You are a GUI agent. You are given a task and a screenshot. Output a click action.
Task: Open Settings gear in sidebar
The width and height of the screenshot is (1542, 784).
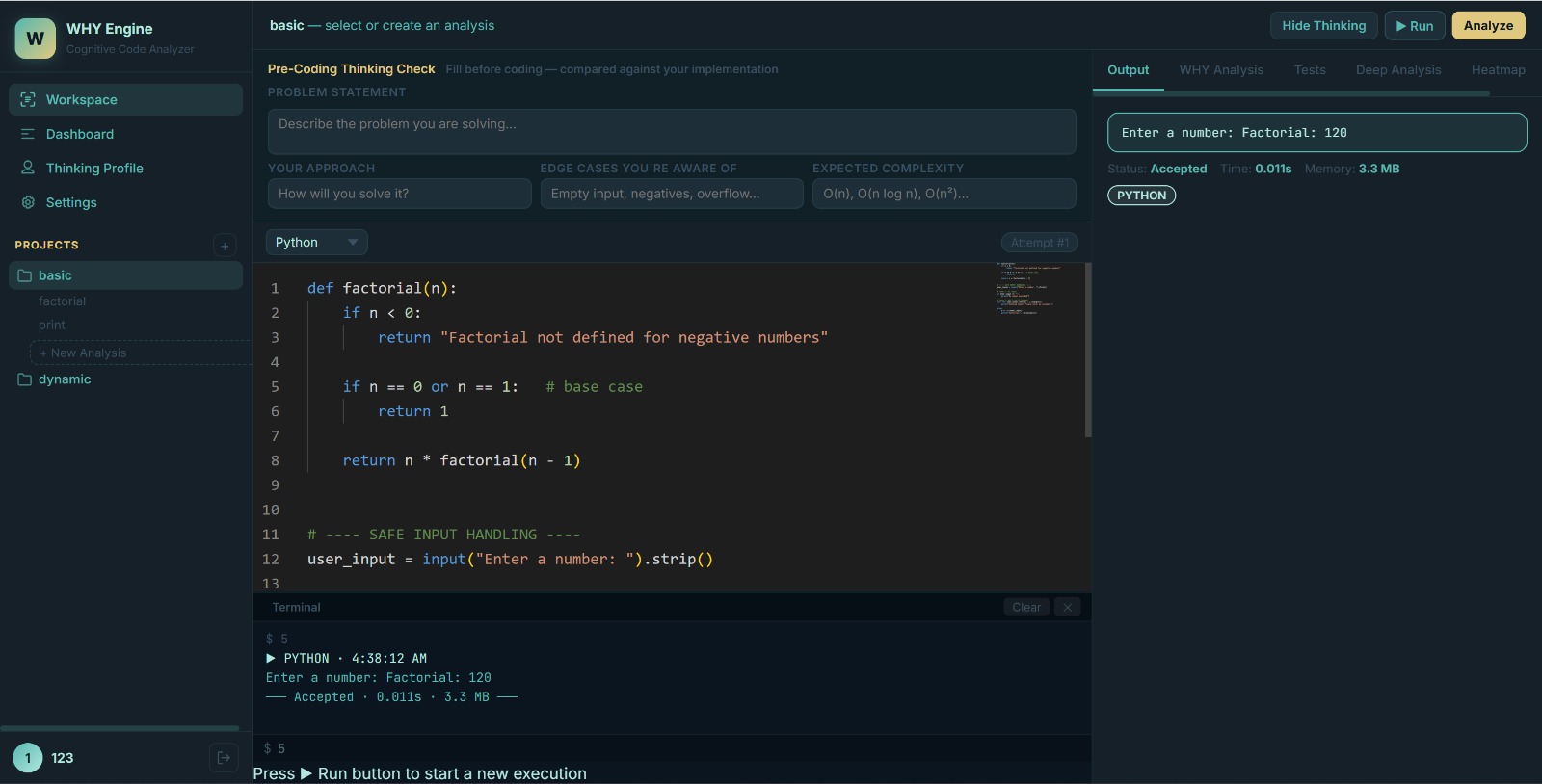click(x=28, y=202)
